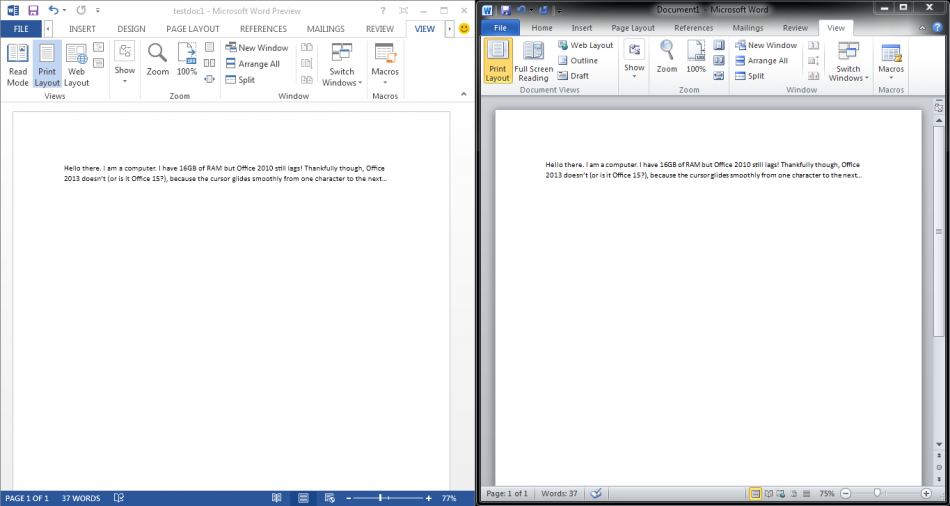Open PAGE LAYOUT tab in Word 2013
This screenshot has width=950, height=506.
click(193, 28)
